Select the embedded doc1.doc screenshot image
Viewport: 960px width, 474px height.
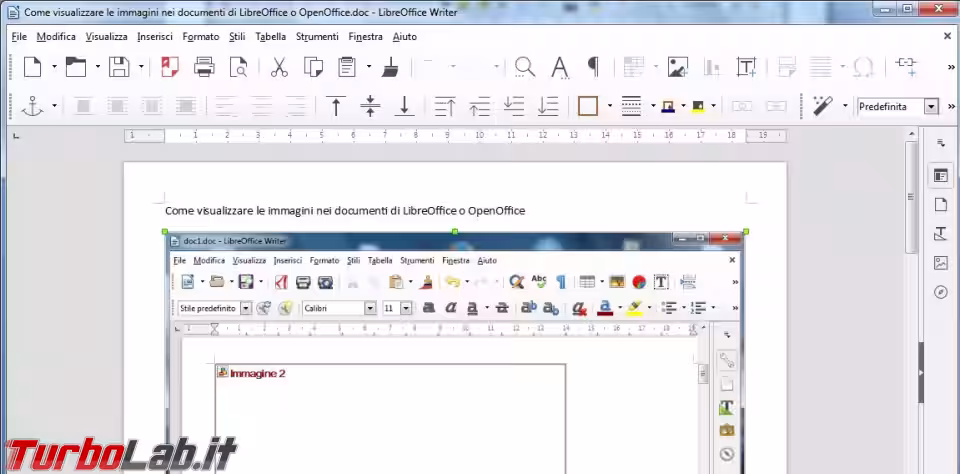[455, 352]
